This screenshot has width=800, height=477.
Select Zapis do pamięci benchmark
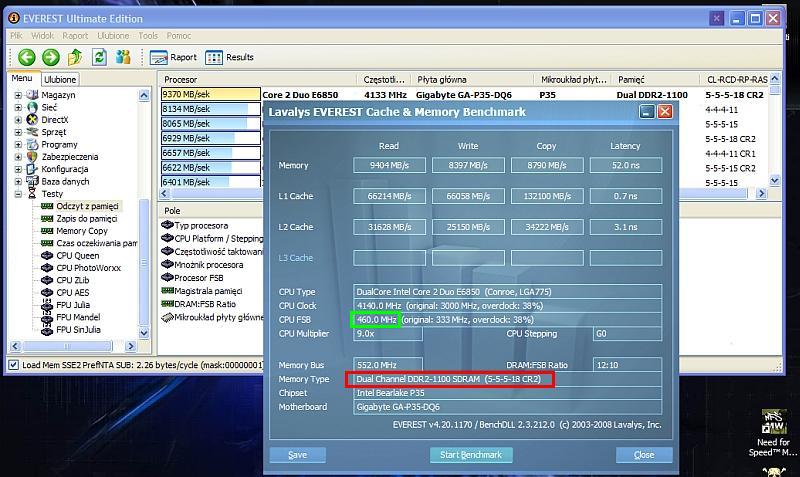click(87, 218)
